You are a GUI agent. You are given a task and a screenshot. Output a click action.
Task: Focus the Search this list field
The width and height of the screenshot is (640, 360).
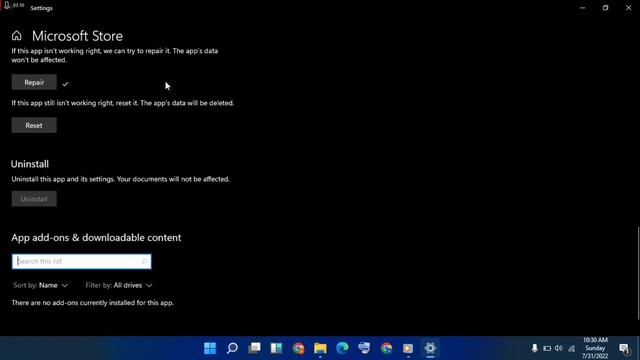81,261
